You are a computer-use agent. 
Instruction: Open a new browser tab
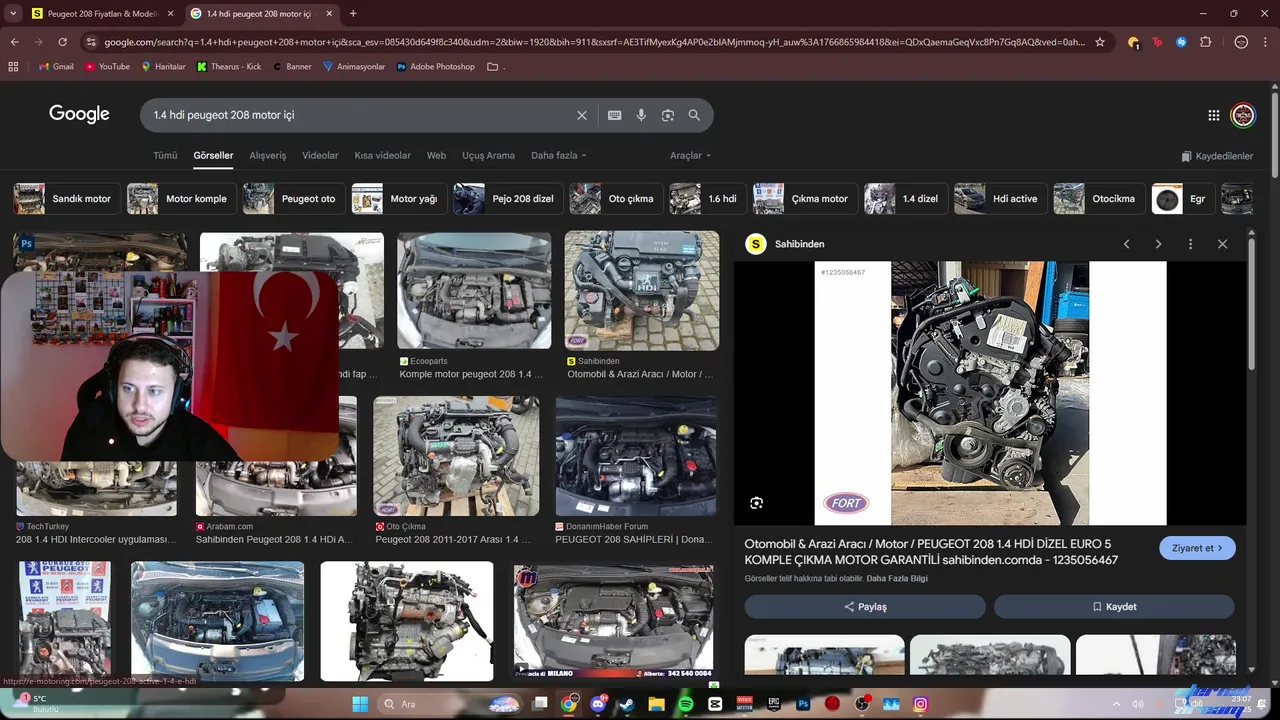pyautogui.click(x=353, y=14)
